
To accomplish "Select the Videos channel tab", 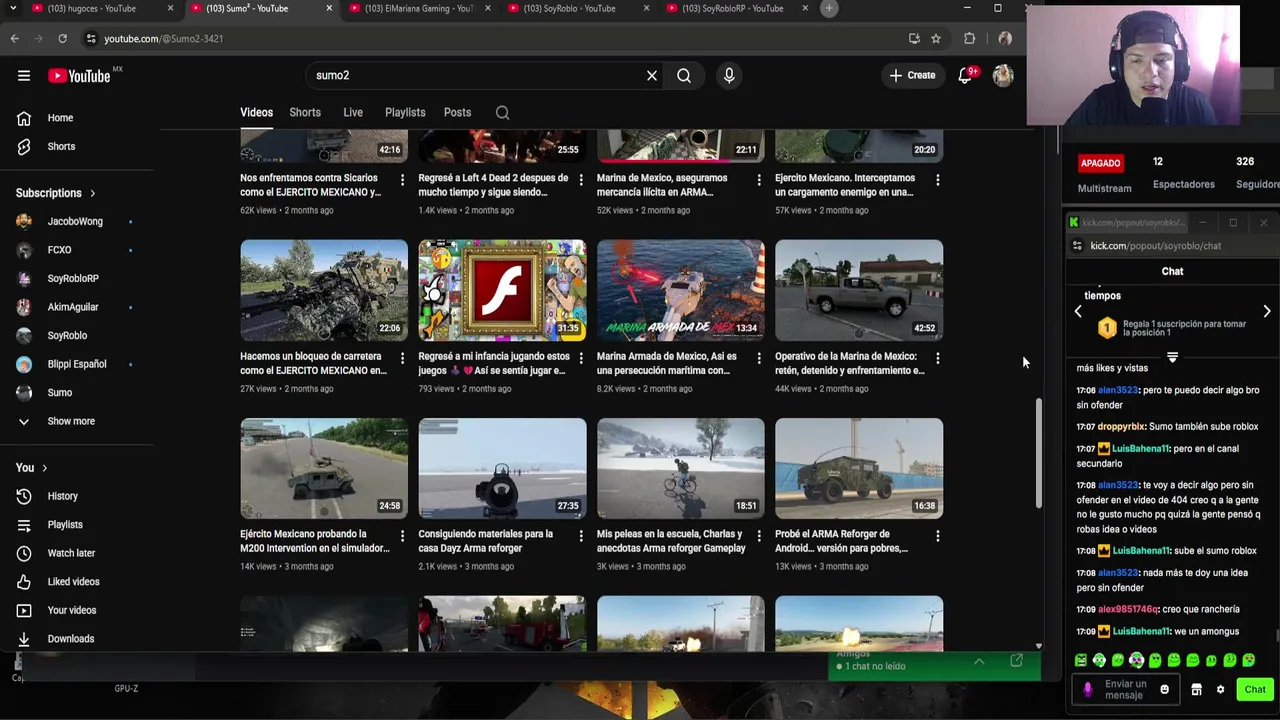I will click(256, 112).
